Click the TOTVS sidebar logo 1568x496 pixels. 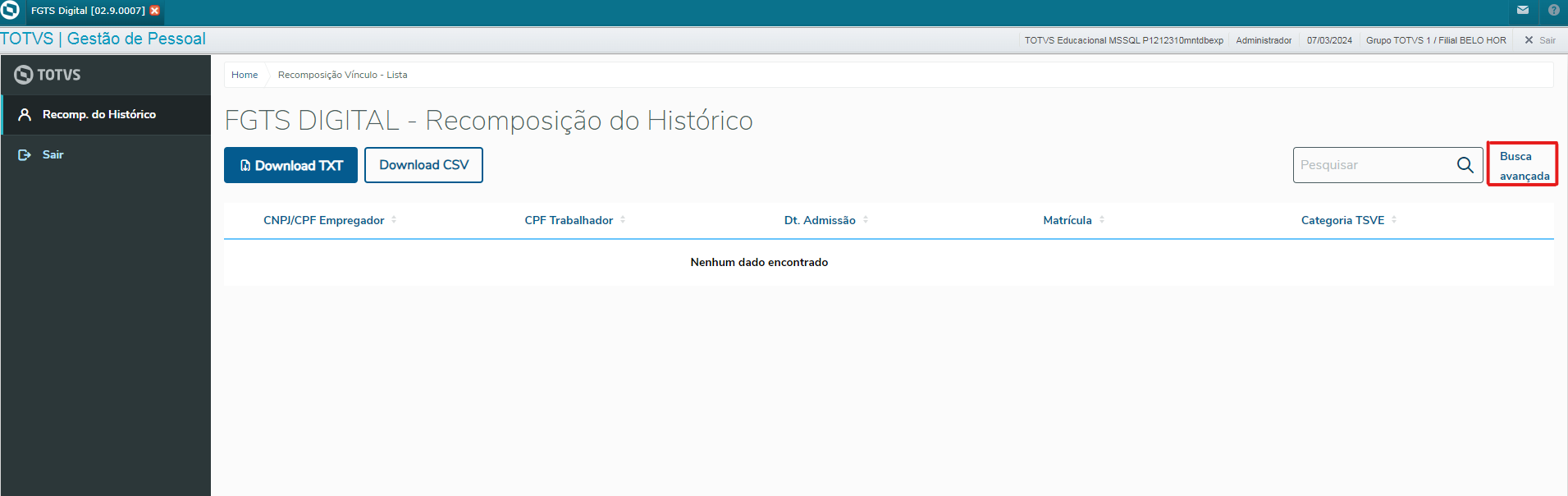[x=48, y=75]
